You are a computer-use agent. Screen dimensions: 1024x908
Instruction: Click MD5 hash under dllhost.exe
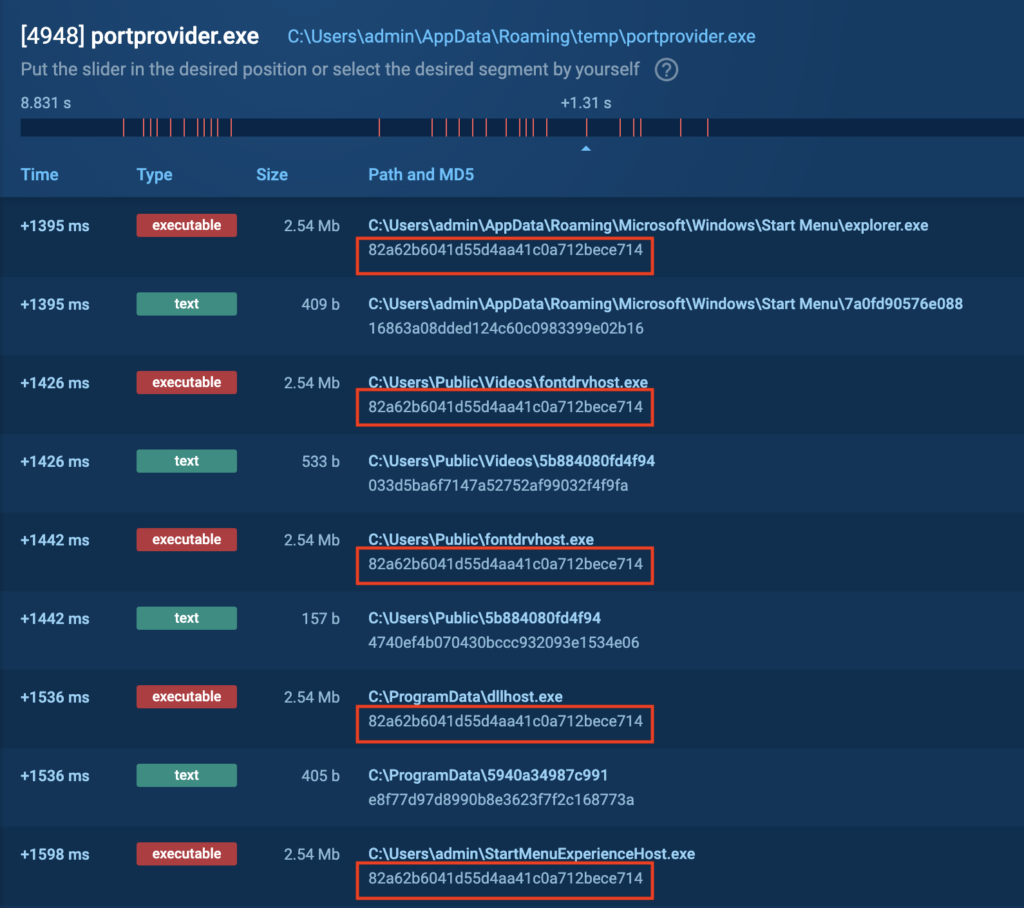pyautogui.click(x=505, y=721)
